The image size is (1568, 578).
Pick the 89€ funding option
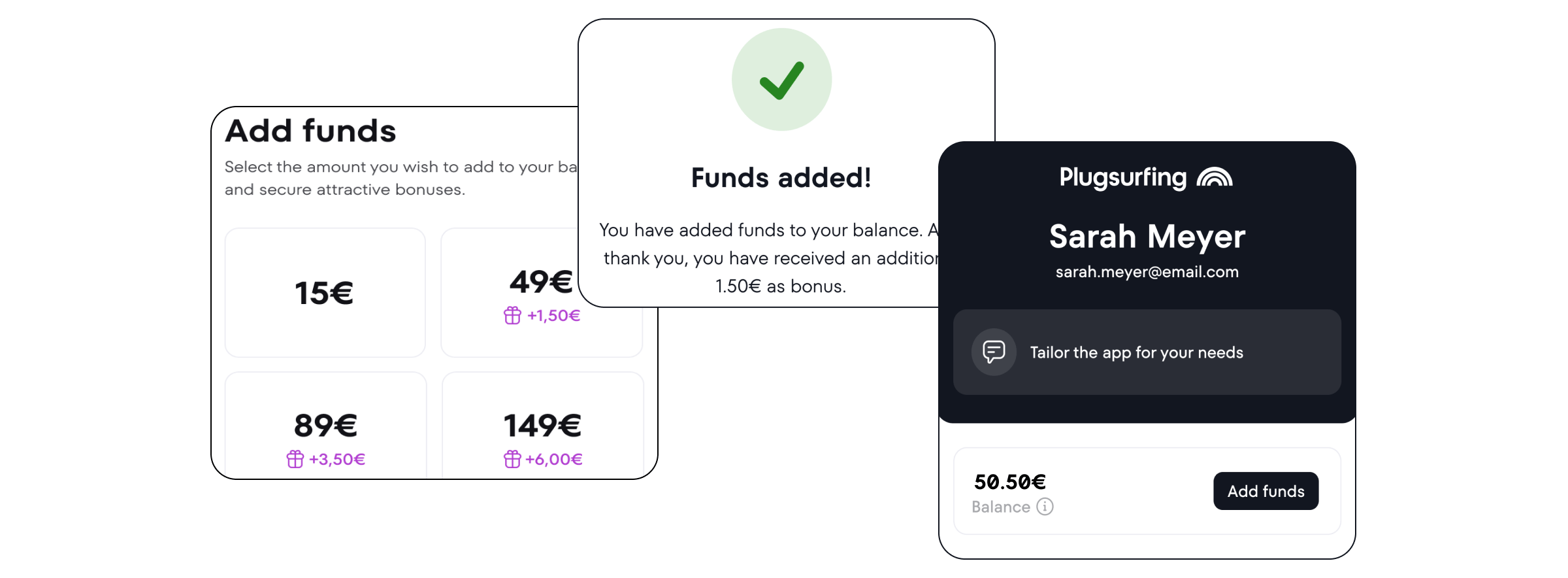click(x=325, y=425)
